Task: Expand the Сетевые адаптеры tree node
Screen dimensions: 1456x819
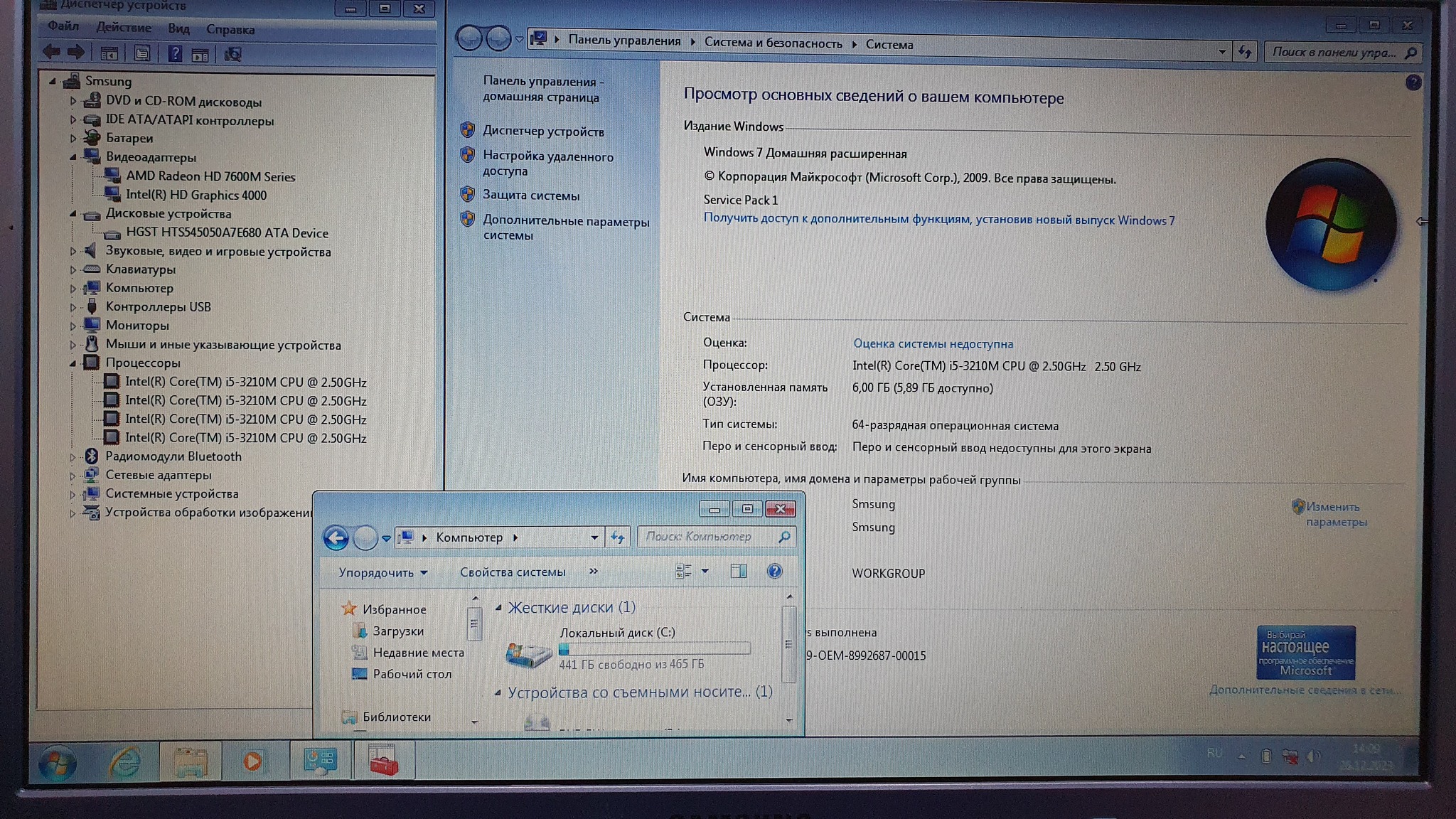Action: [x=73, y=475]
